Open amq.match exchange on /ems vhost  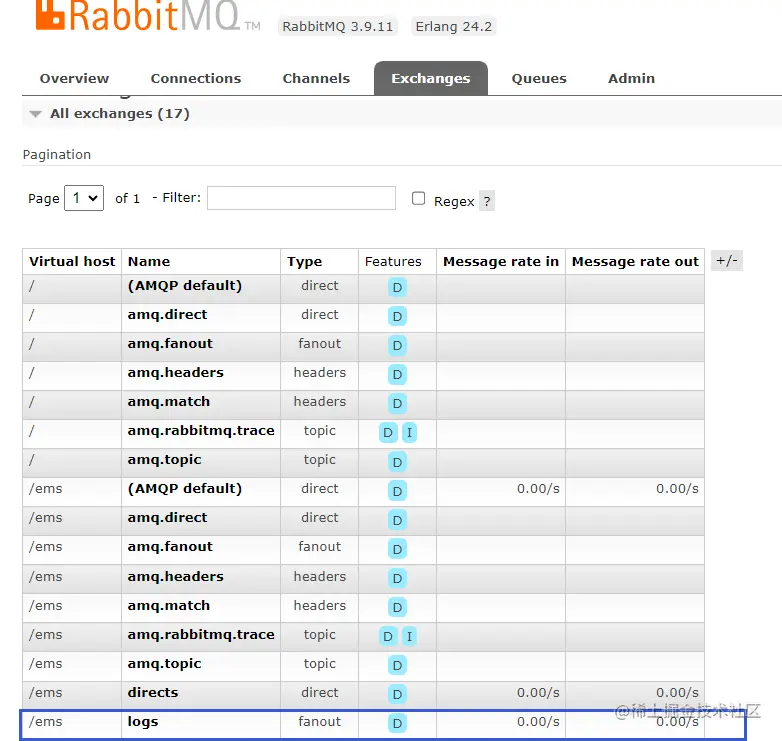click(169, 605)
